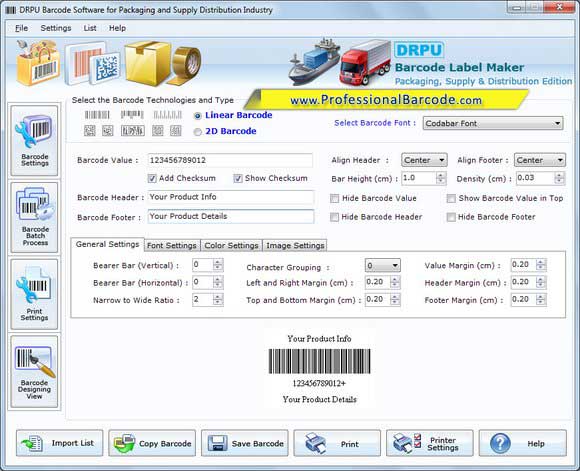The width and height of the screenshot is (580, 471).
Task: Adjust Bearer Bar (Vertical) spinner
Action: click(218, 265)
